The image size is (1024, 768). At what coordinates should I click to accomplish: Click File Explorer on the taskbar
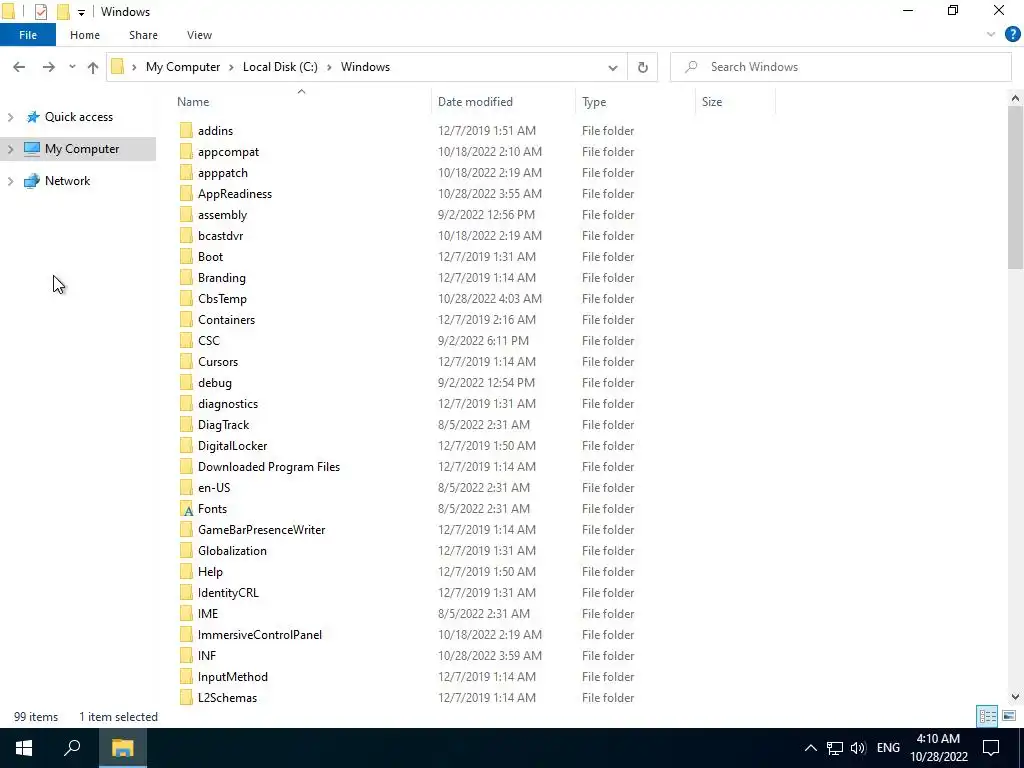coord(122,748)
